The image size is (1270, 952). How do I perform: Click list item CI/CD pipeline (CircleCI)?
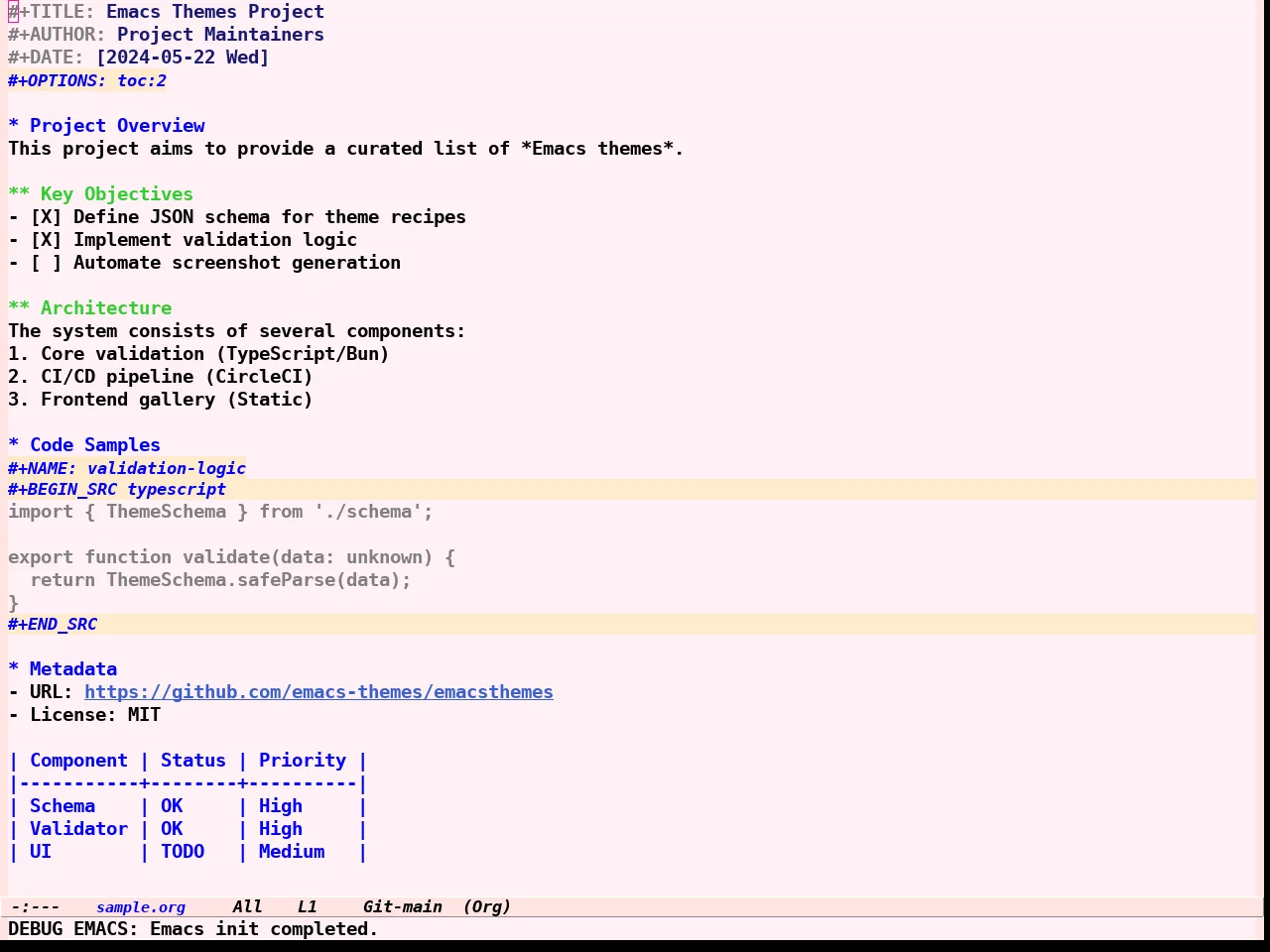coord(161,377)
